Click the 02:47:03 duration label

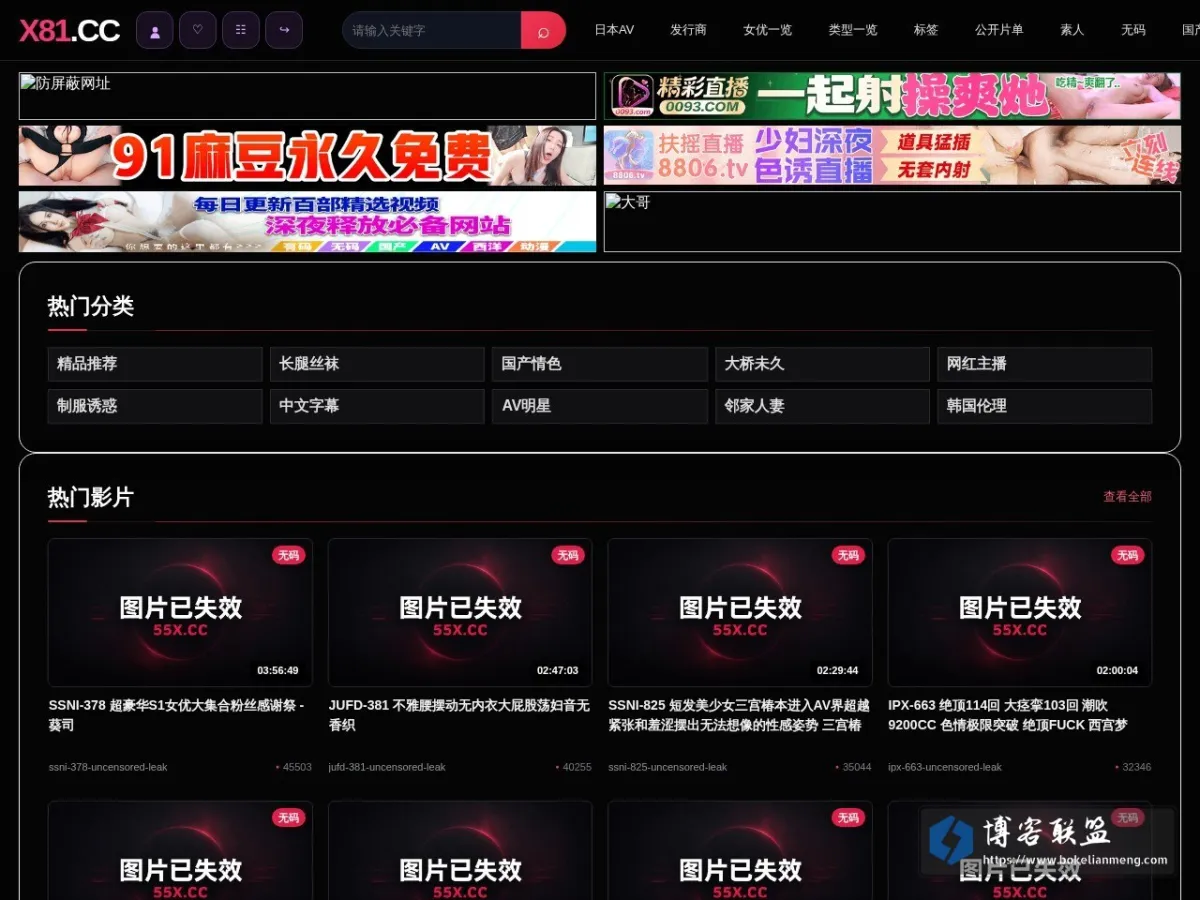(x=558, y=670)
